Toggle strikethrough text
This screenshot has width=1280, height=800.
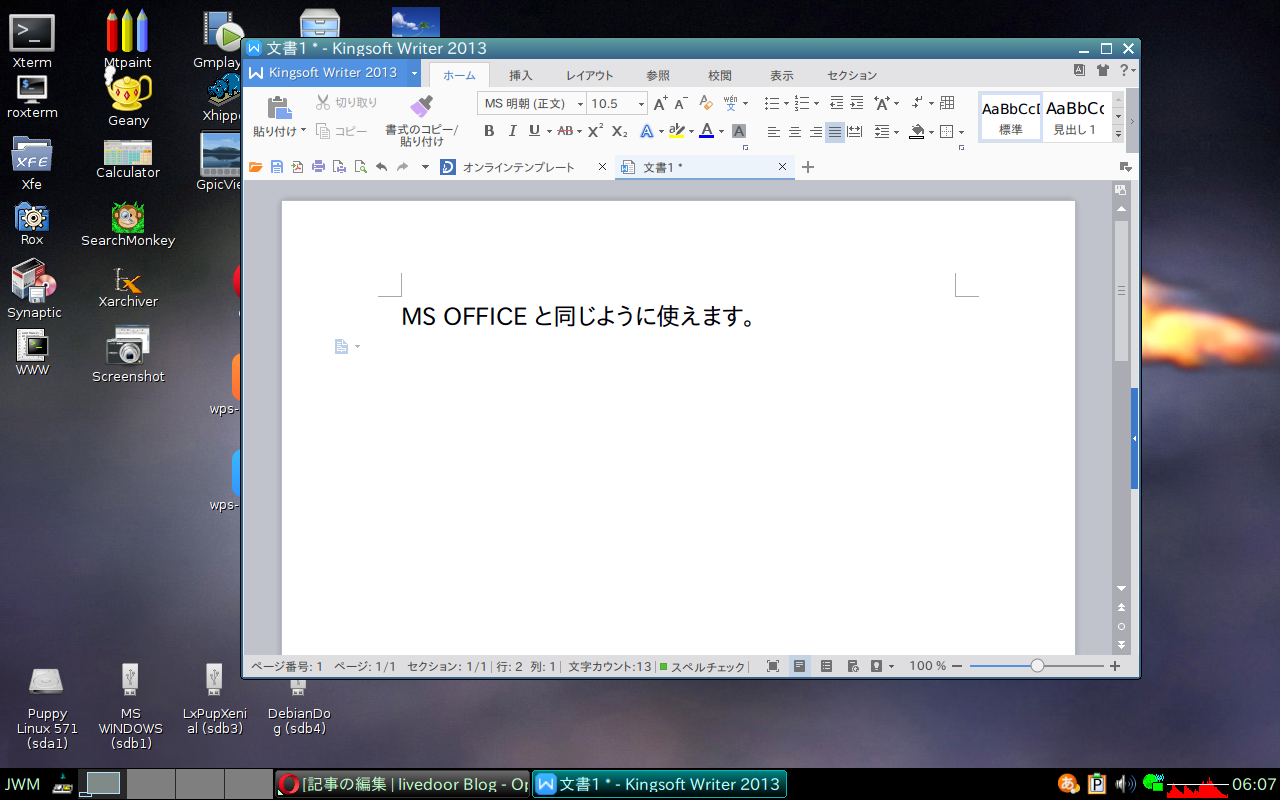point(565,131)
